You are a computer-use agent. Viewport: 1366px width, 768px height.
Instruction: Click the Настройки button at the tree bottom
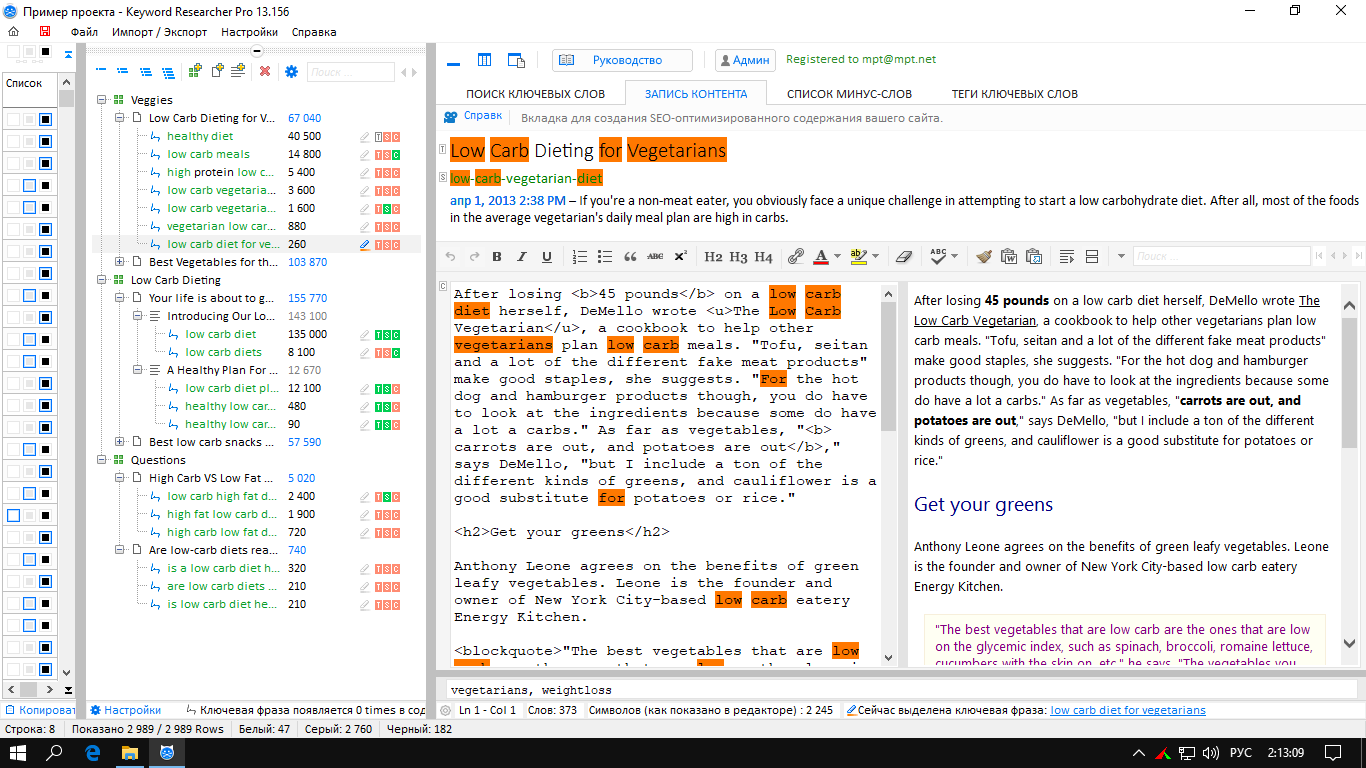tap(125, 710)
